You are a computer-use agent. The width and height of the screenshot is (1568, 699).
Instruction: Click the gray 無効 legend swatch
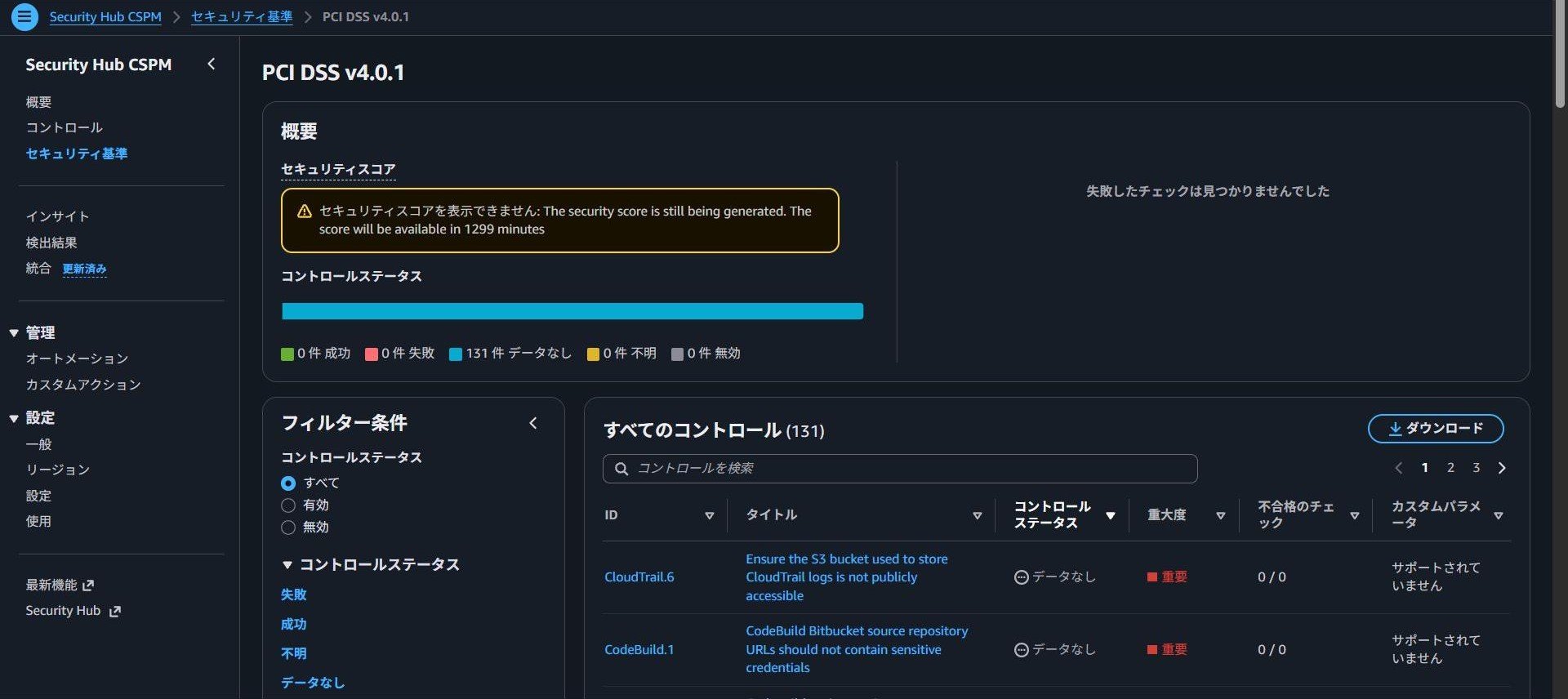tap(677, 354)
